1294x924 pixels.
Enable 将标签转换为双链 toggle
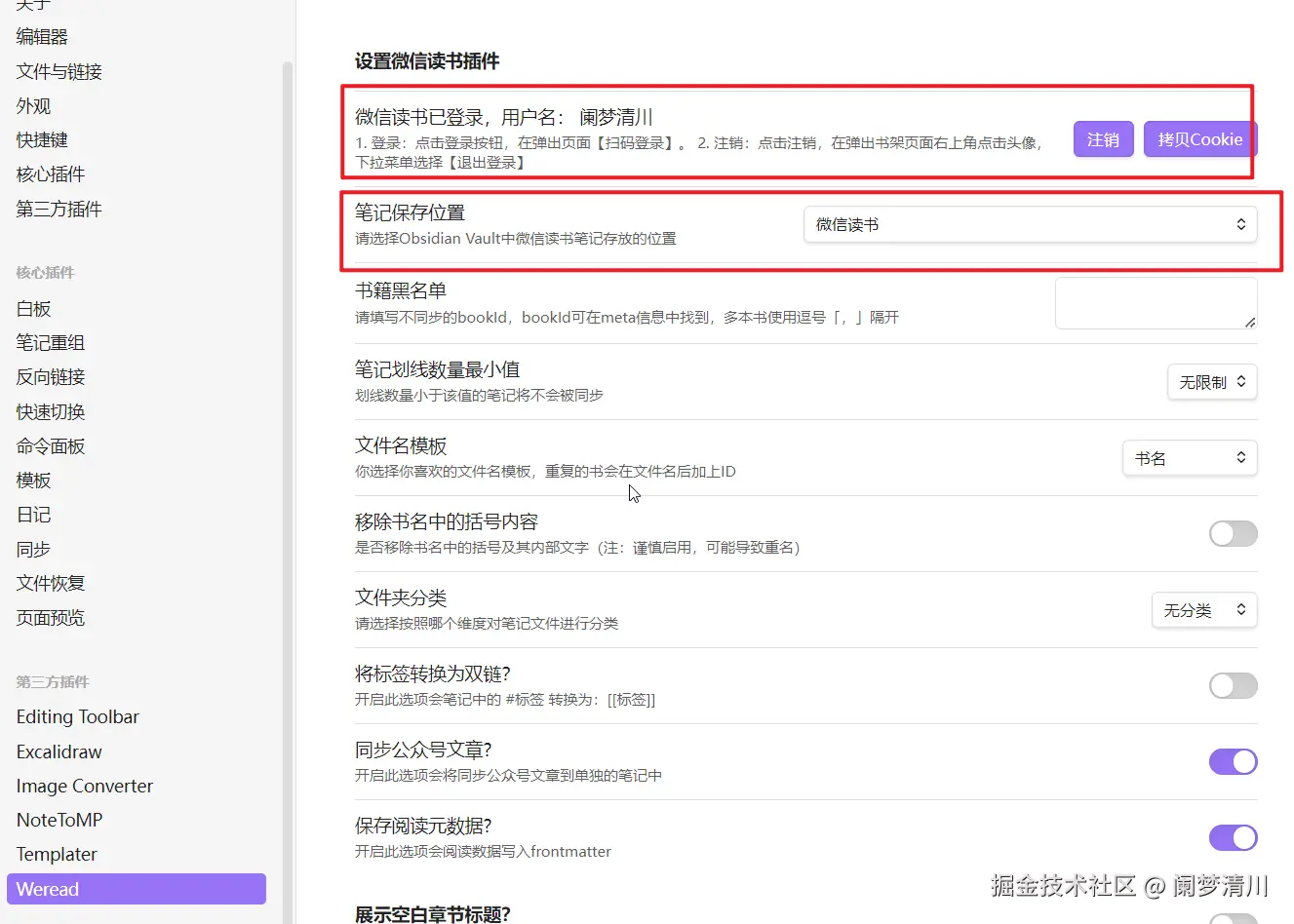point(1234,685)
